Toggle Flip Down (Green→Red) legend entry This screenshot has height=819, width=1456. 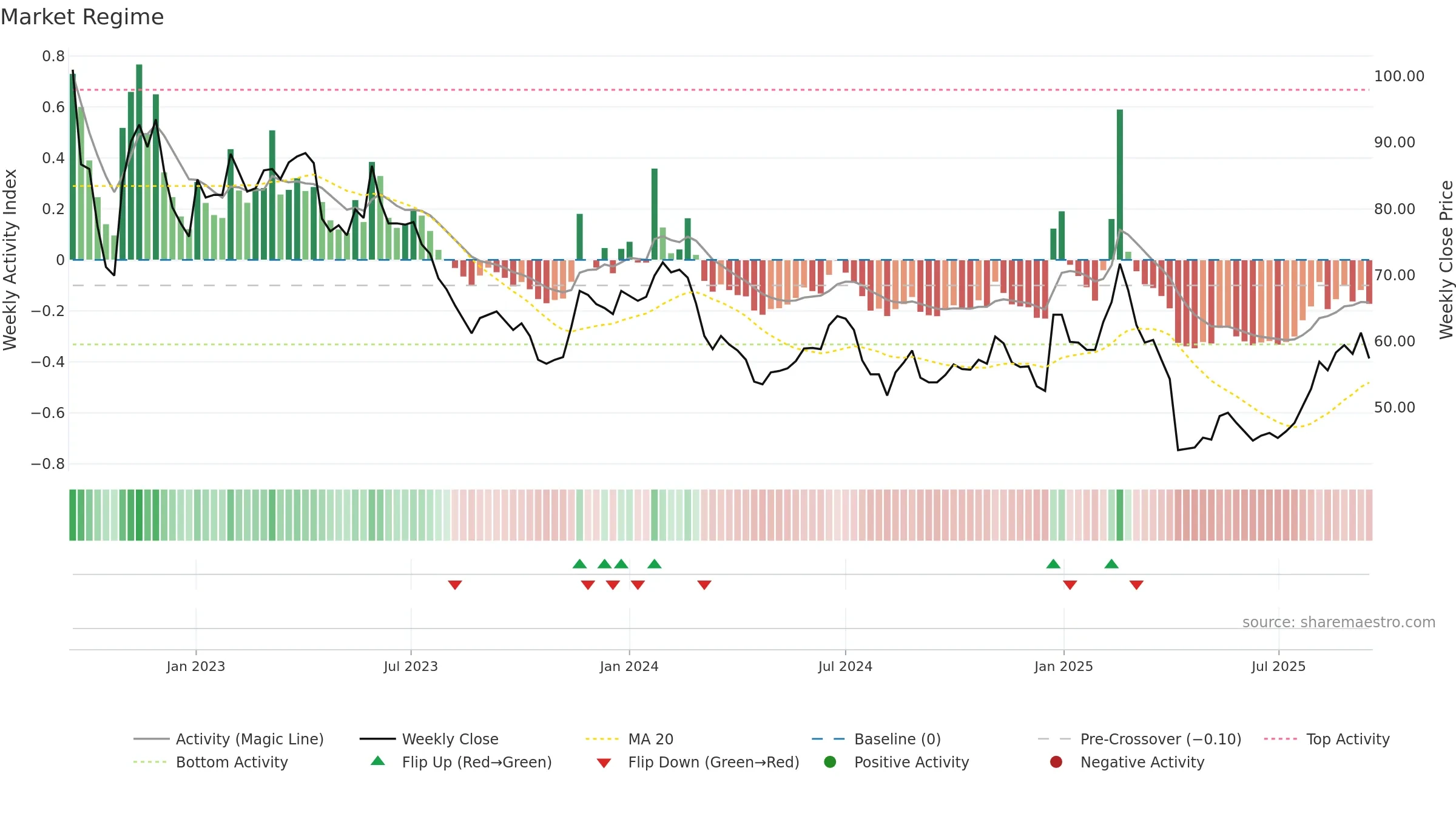(x=698, y=762)
